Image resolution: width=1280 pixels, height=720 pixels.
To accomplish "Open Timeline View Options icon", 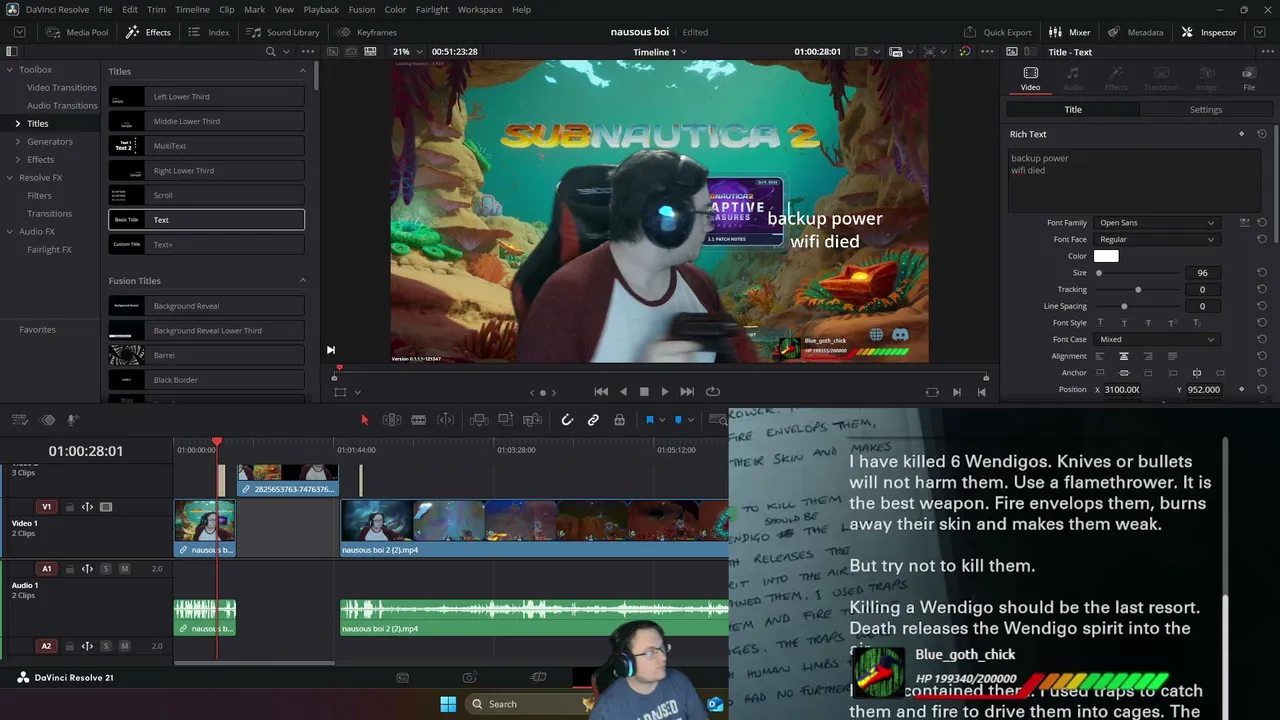I will click(19, 420).
